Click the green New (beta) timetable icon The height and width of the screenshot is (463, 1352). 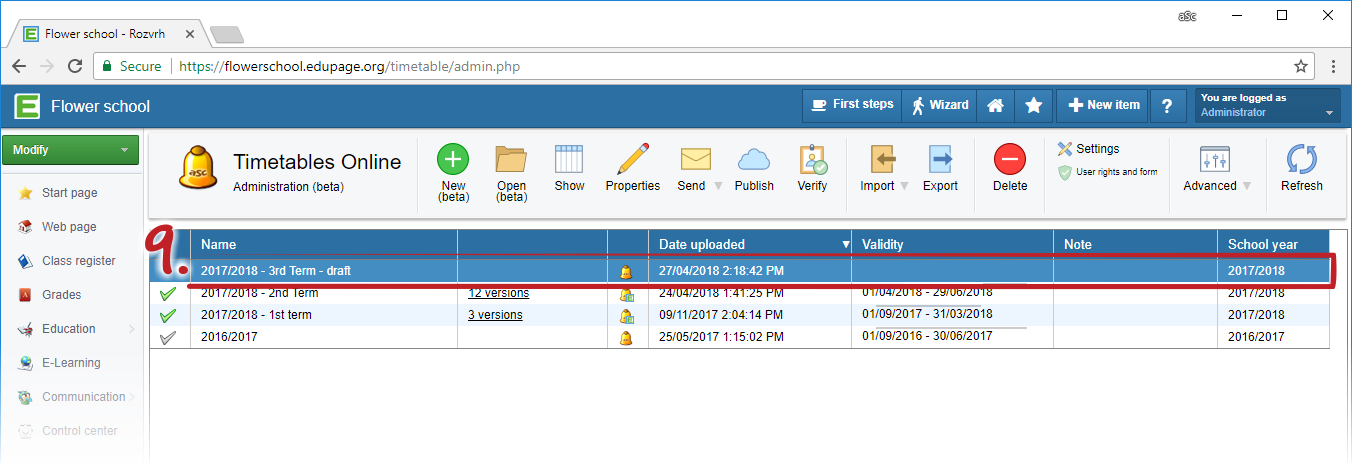point(453,160)
